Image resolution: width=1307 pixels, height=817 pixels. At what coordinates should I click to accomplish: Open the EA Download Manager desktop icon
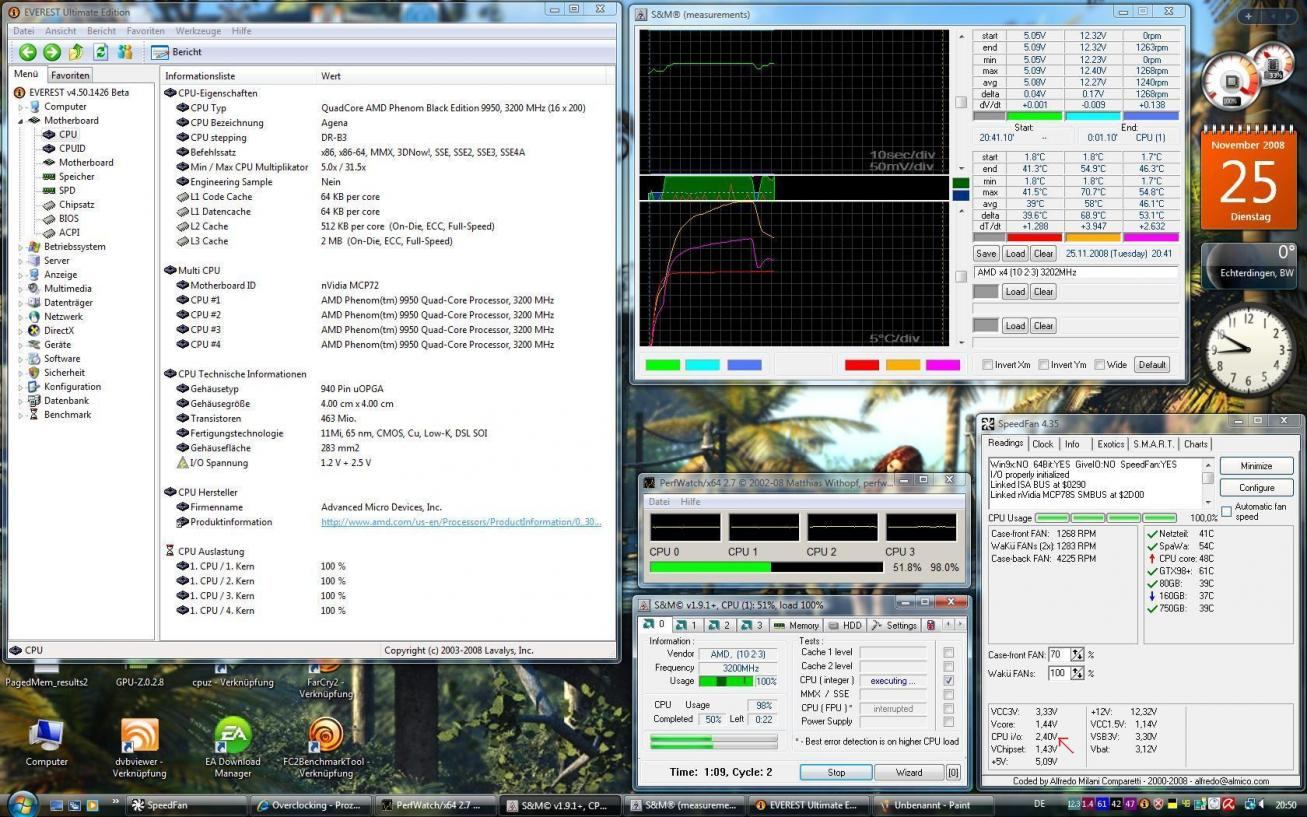click(x=233, y=748)
